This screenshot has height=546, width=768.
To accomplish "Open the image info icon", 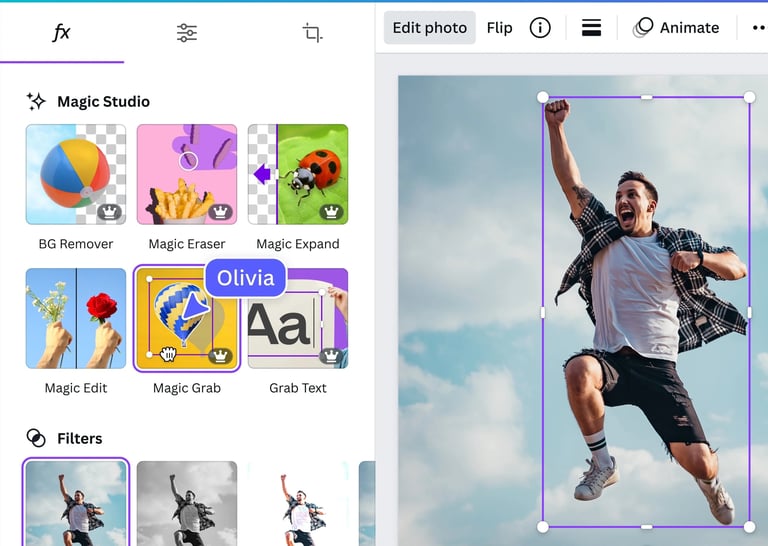I will (540, 28).
